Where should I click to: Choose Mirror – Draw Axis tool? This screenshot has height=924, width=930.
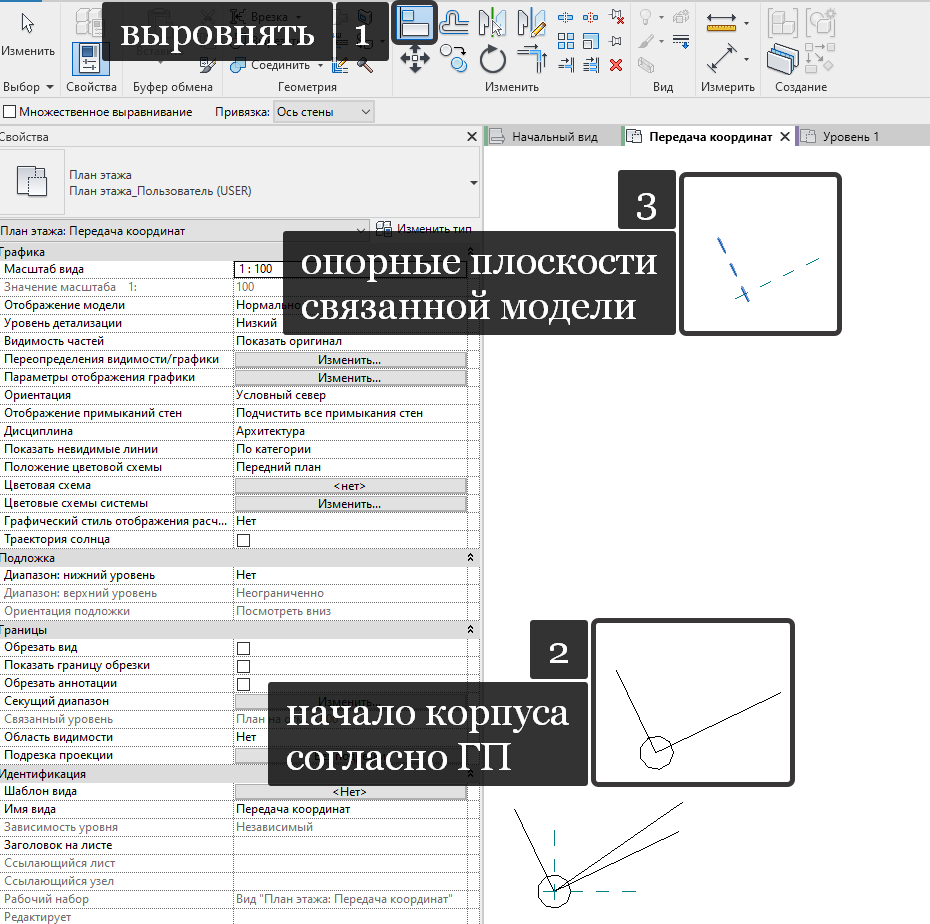(531, 23)
